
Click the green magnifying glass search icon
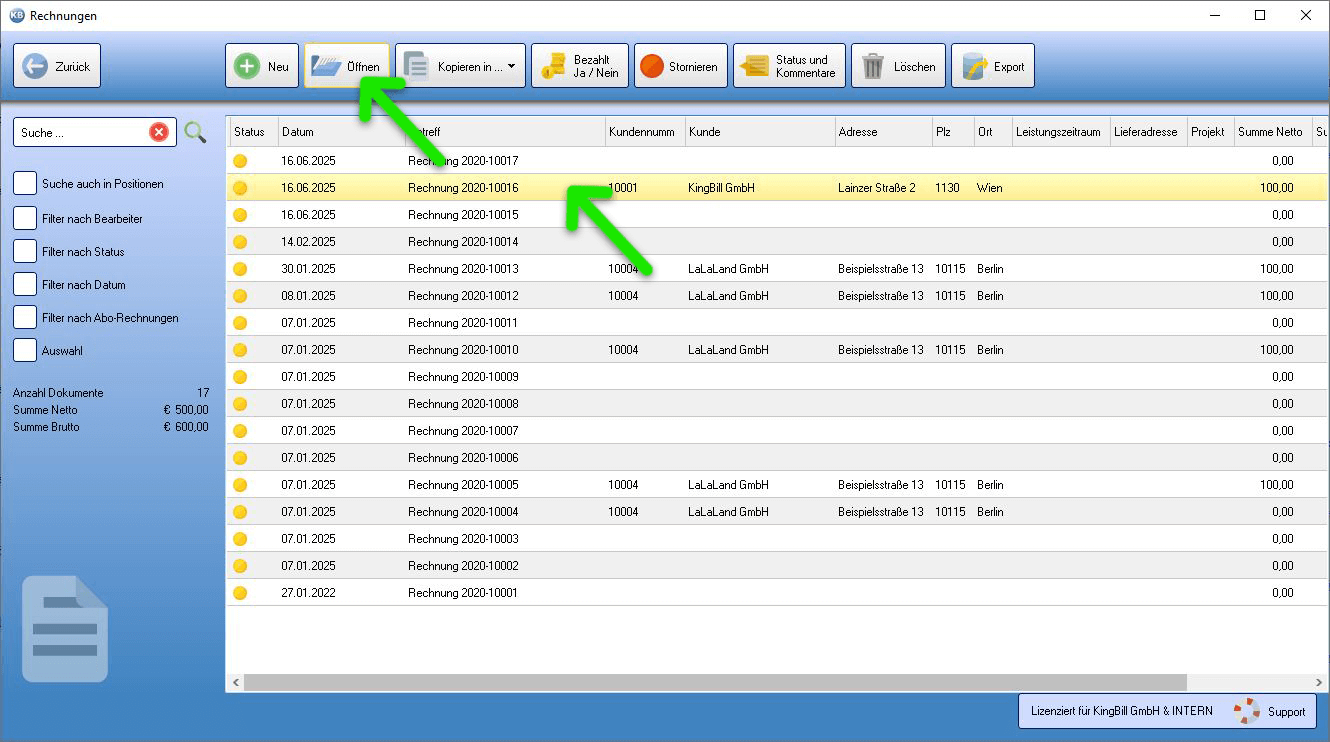click(195, 132)
